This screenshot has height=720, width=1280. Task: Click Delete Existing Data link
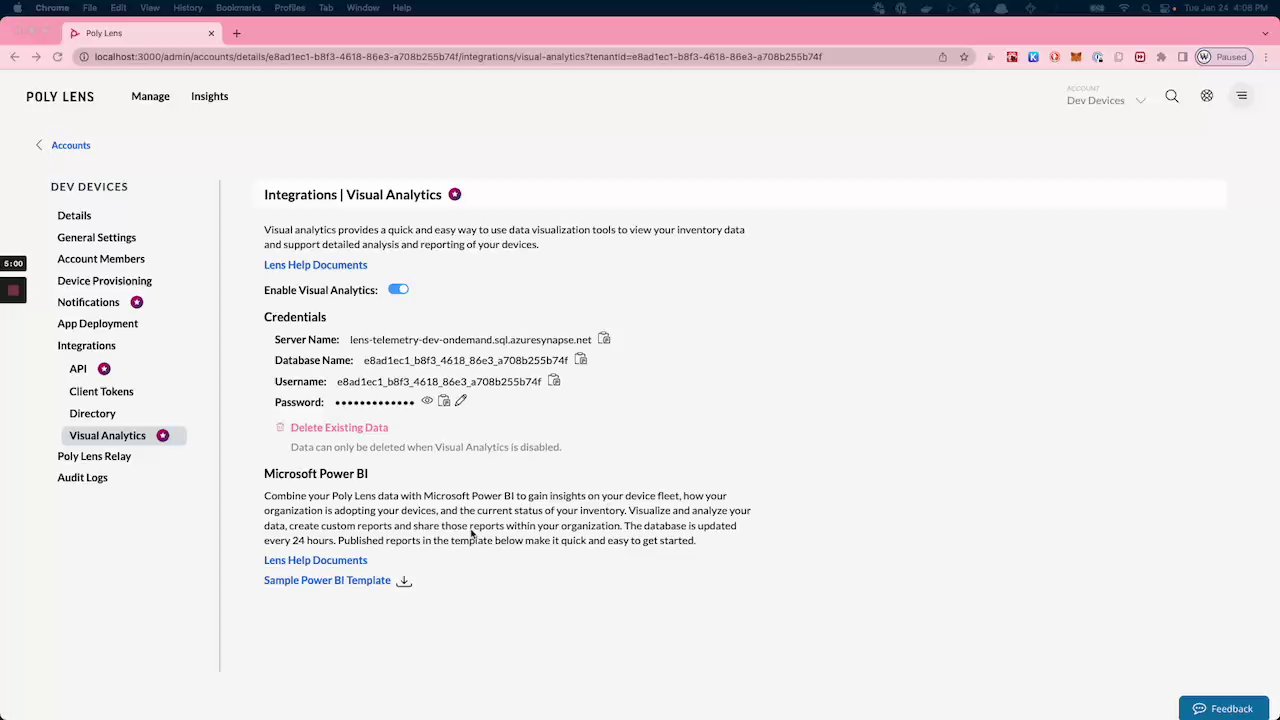pos(339,427)
